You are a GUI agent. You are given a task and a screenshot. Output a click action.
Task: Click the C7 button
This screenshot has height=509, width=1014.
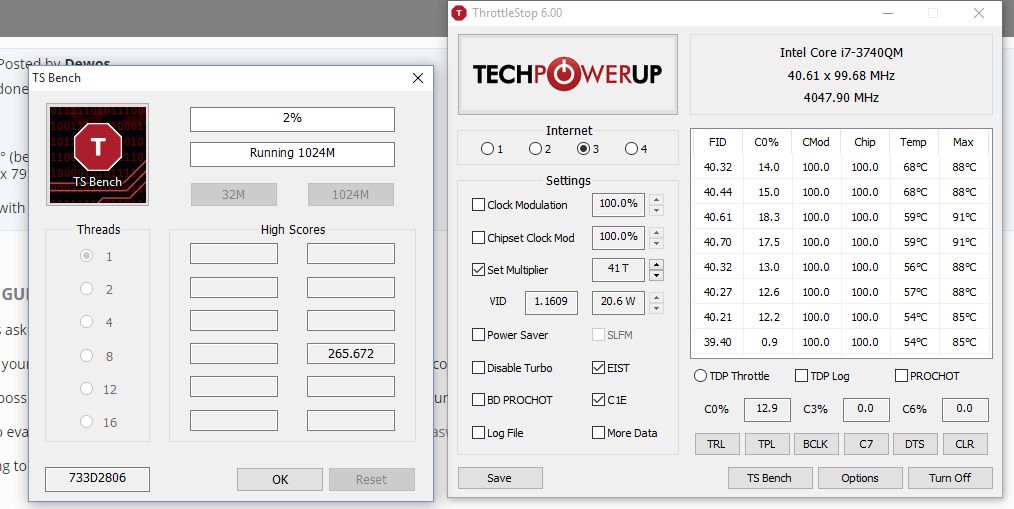(x=866, y=444)
